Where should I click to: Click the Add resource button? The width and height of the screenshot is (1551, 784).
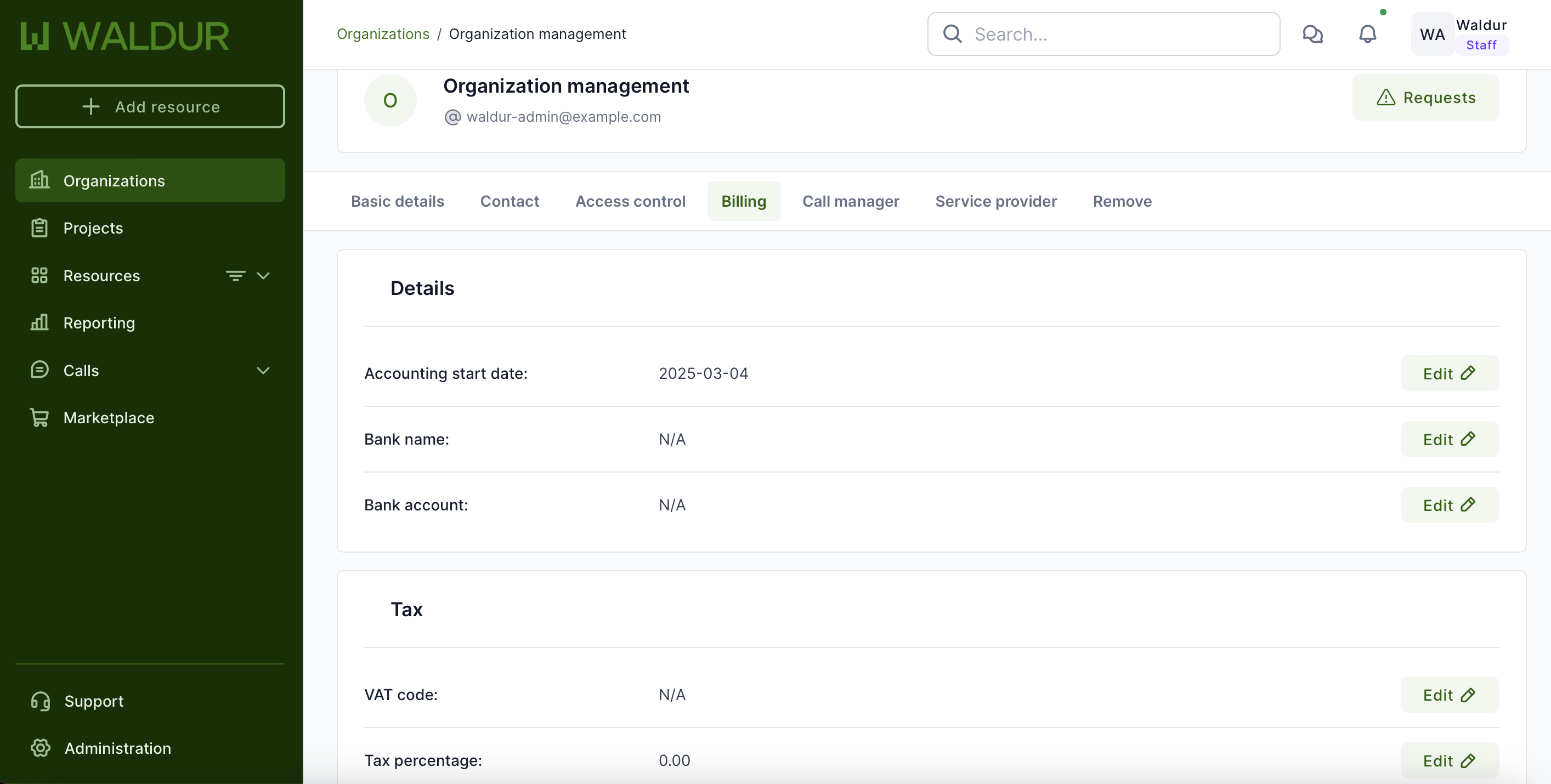[150, 106]
